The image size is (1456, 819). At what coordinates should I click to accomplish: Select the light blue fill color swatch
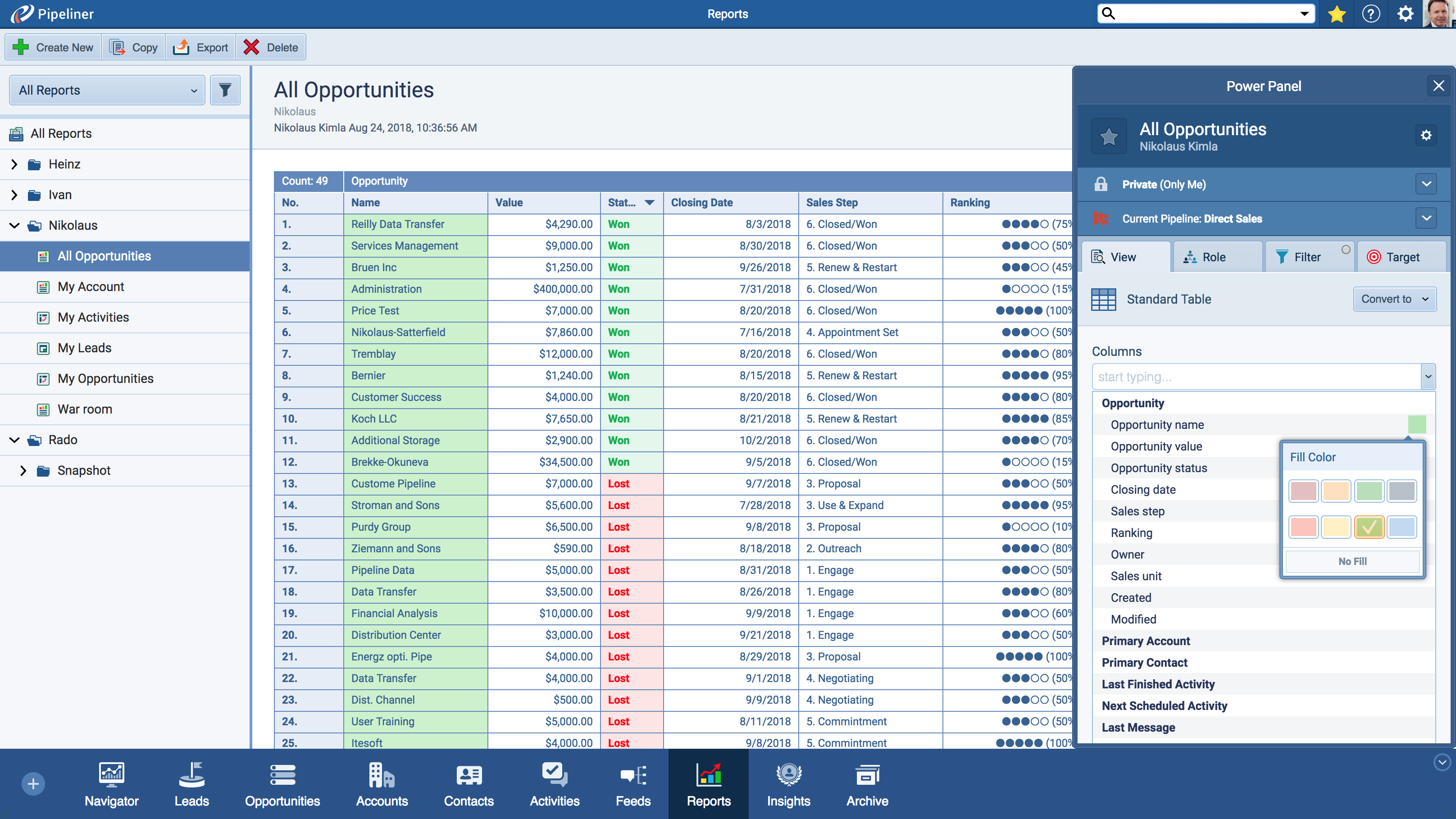1402,527
